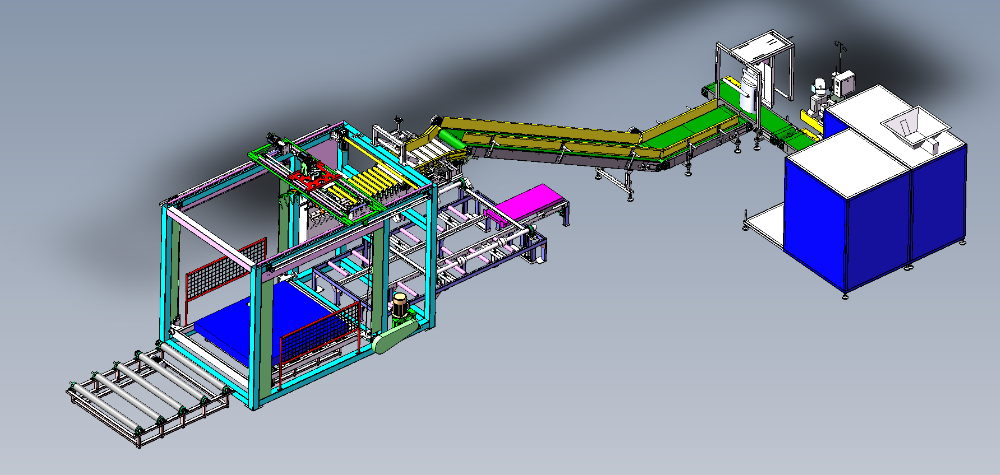Select the rear red mesh safety guard
Viewport: 1000px width, 475px height.
click(x=226, y=270)
